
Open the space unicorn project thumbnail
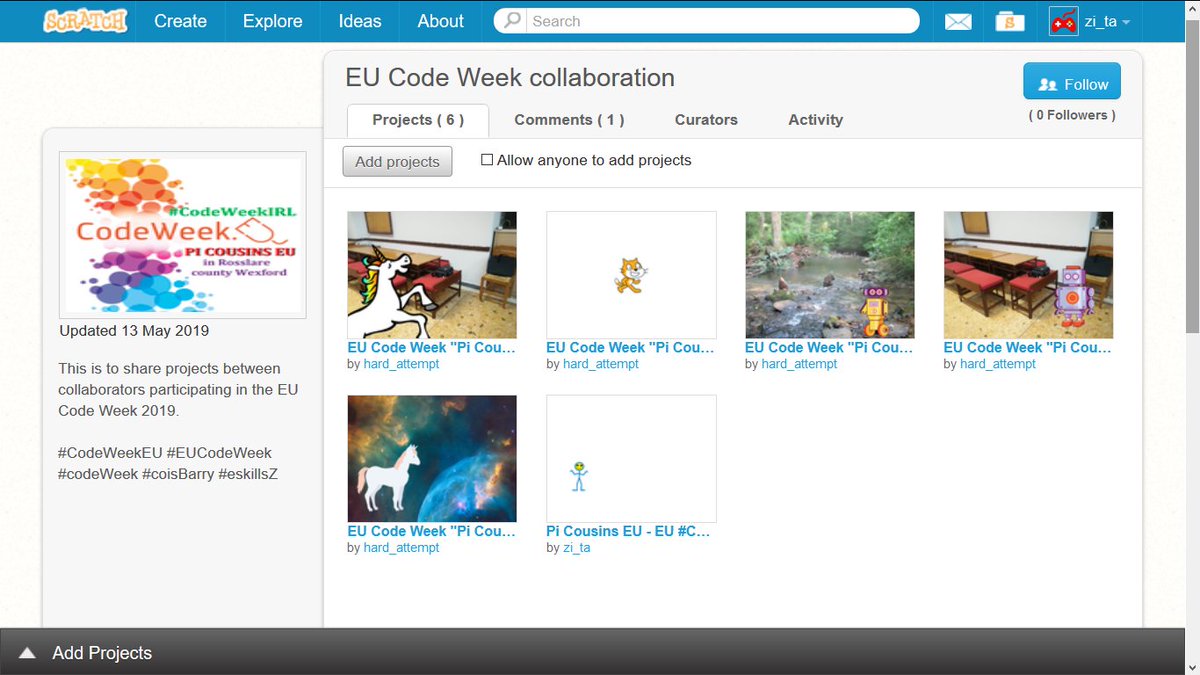[432, 459]
